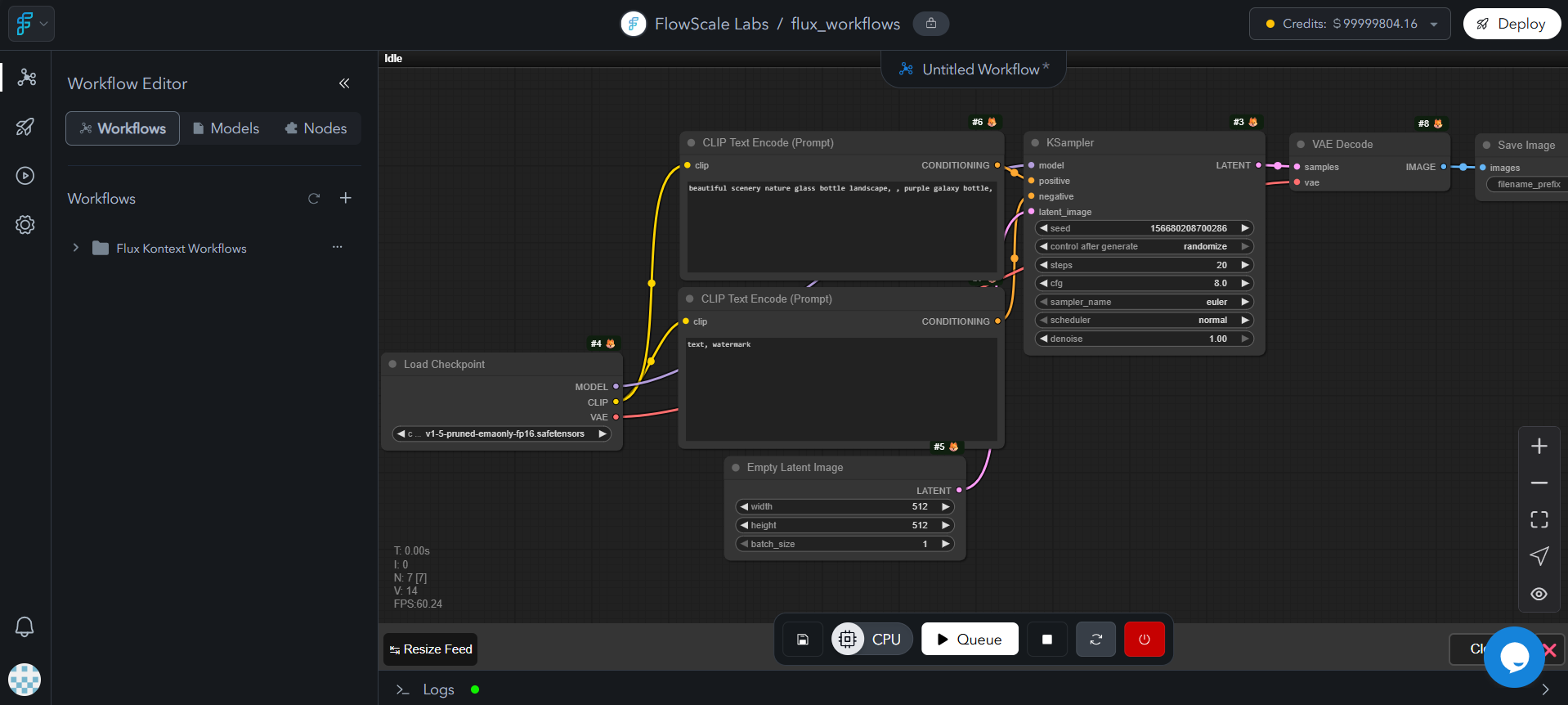
Task: Click the Deploy button
Action: [x=1512, y=24]
